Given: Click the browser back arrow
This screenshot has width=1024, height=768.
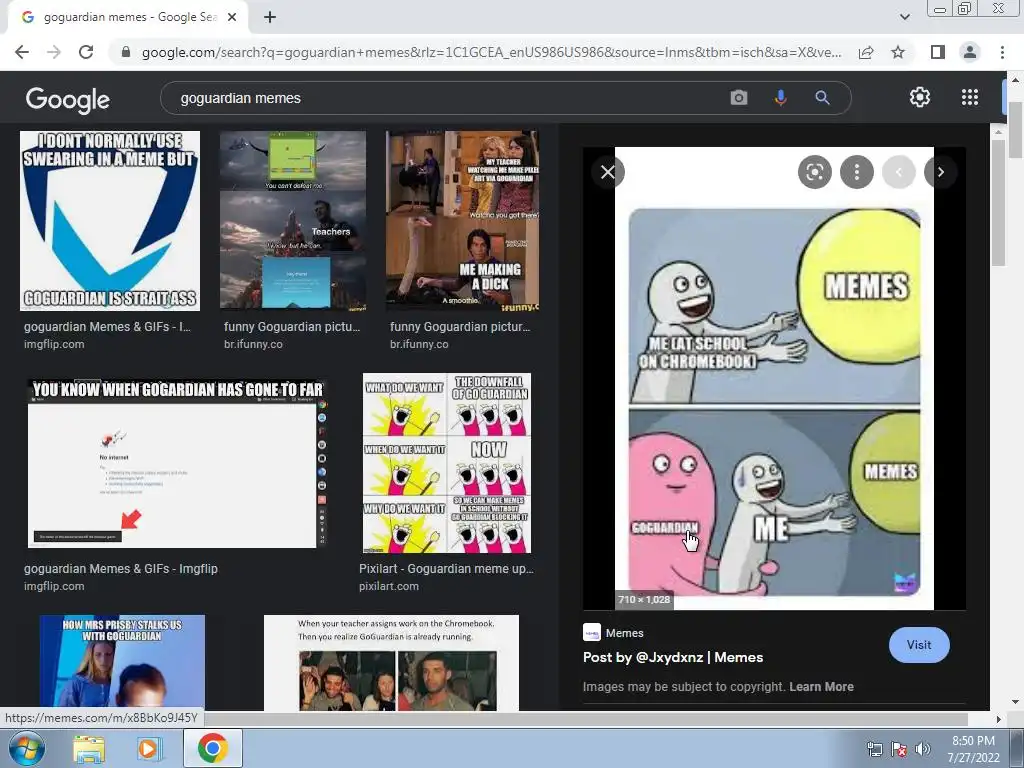Looking at the screenshot, I should click(22, 52).
